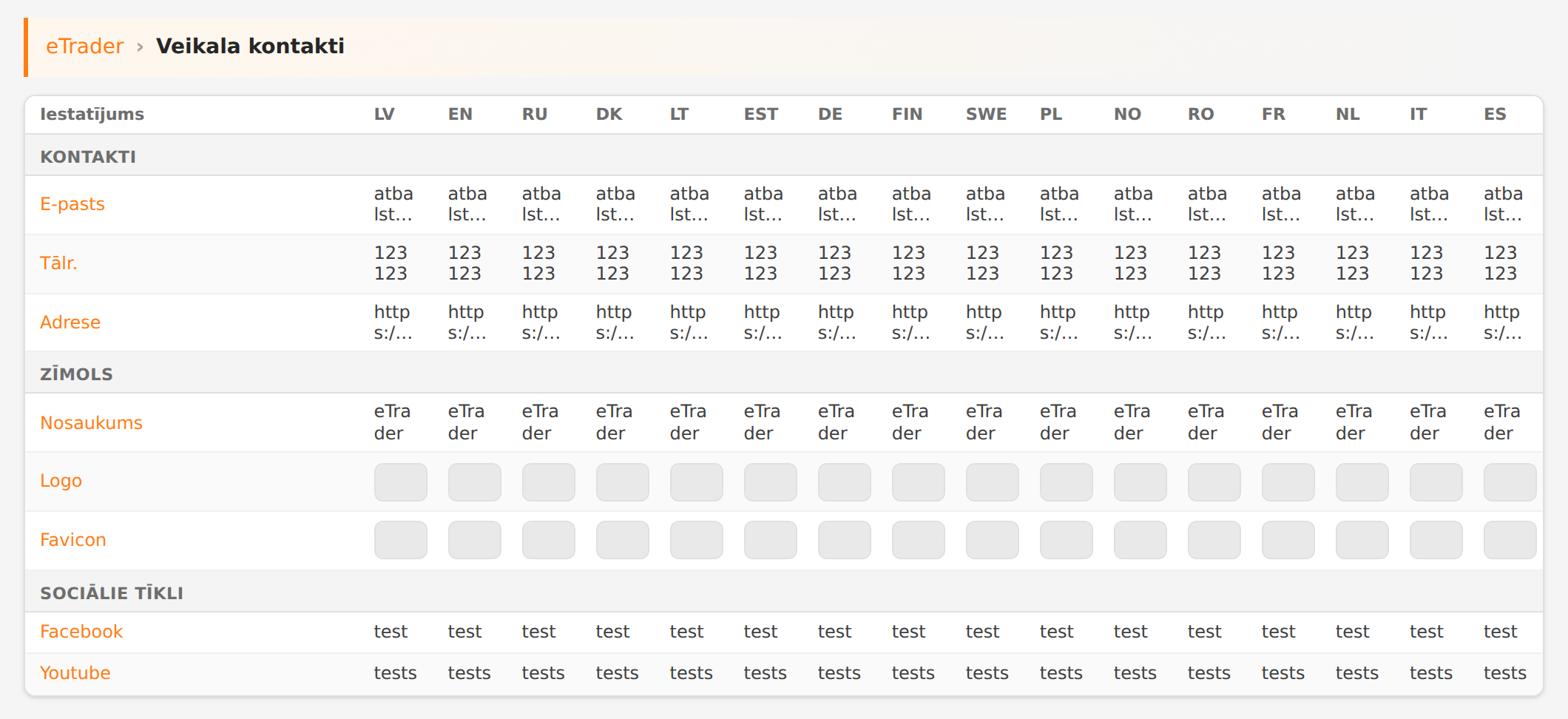This screenshot has height=719, width=1568.
Task: Click the SWE column header
Action: [x=986, y=115]
